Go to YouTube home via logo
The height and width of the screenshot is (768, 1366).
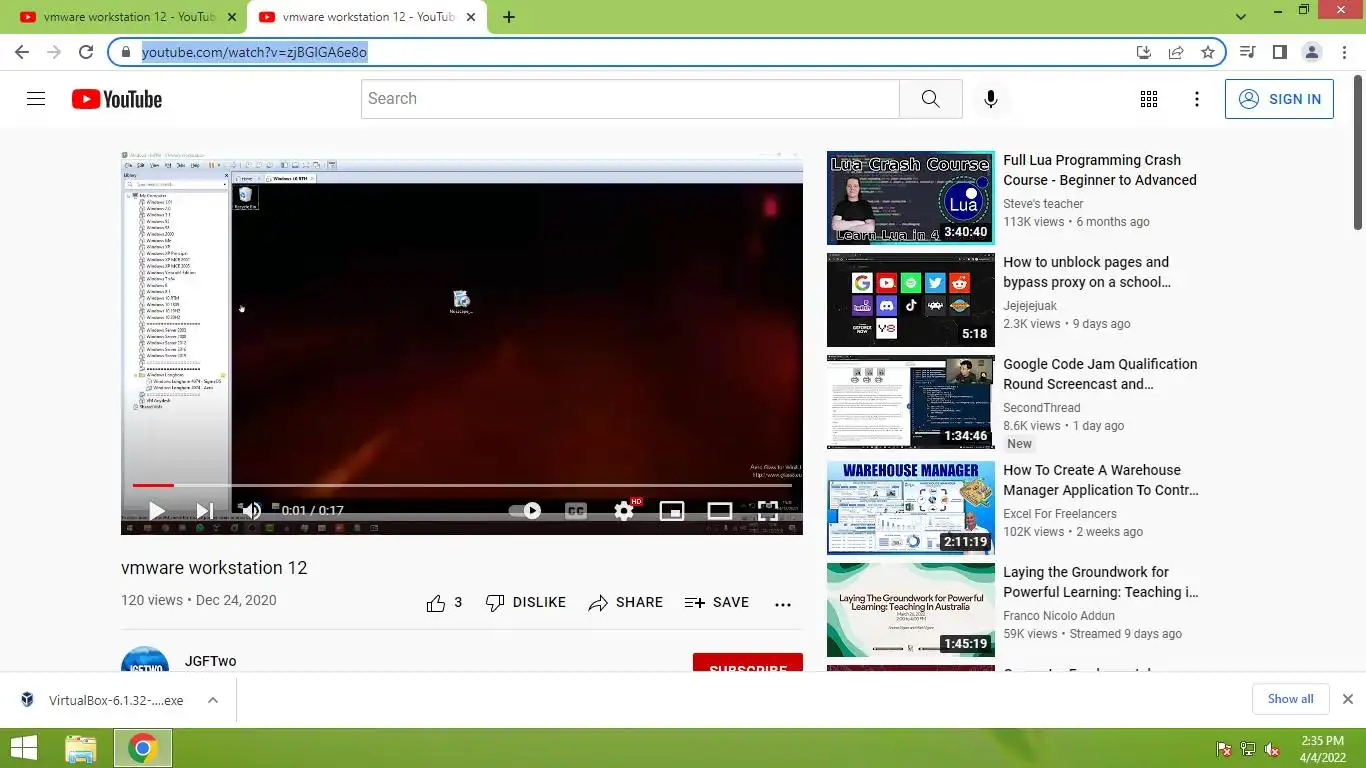[117, 99]
